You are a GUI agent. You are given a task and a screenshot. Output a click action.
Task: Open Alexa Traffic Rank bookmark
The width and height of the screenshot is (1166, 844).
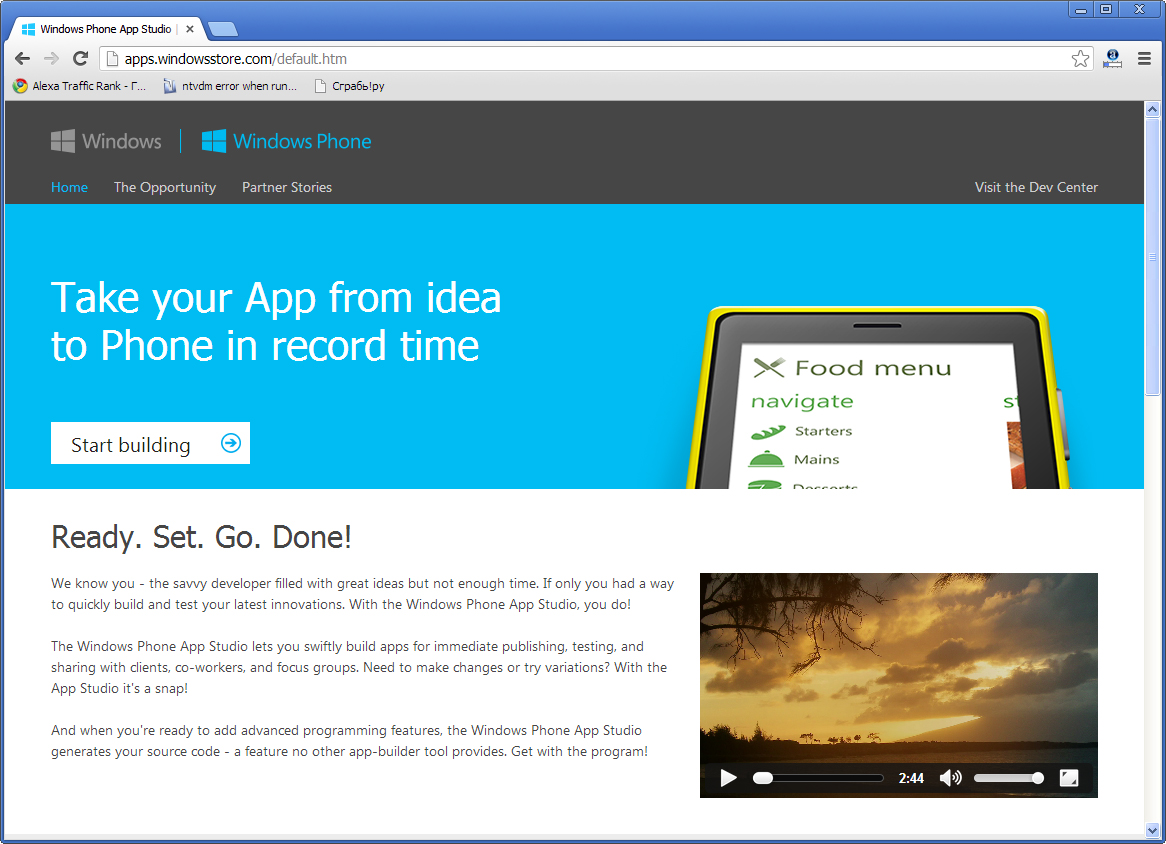point(80,86)
